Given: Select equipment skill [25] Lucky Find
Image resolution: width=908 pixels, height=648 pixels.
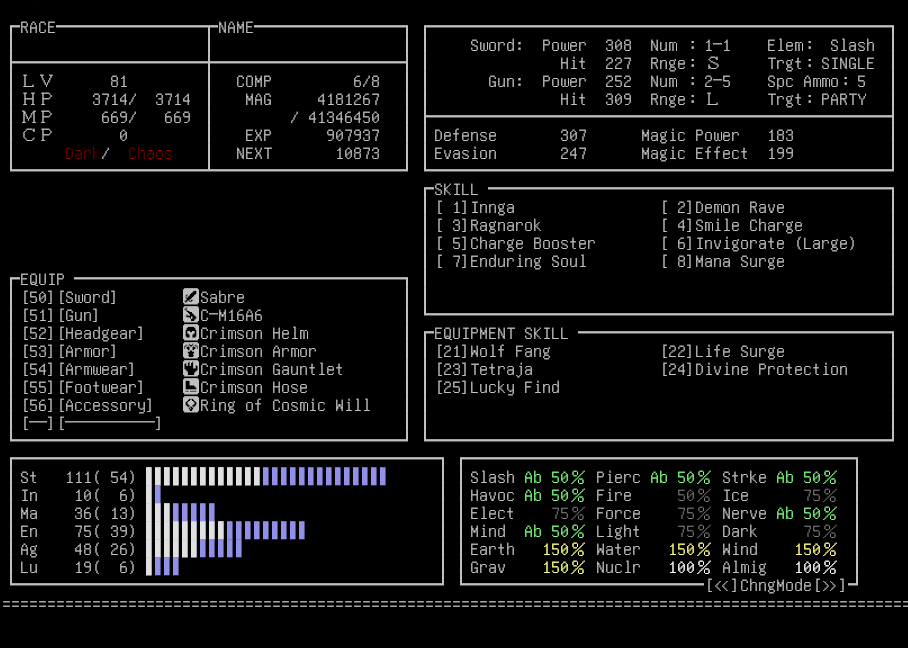Looking at the screenshot, I should pyautogui.click(x=498, y=387).
